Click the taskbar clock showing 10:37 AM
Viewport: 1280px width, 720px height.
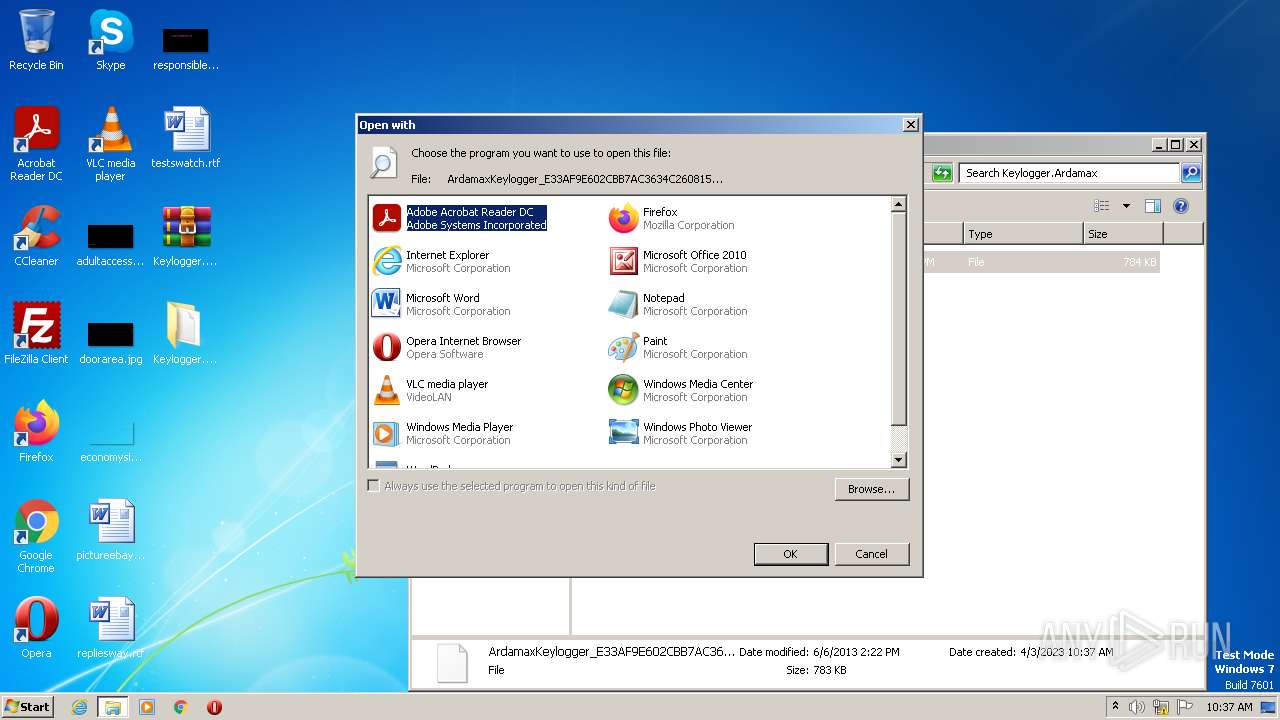click(1229, 707)
